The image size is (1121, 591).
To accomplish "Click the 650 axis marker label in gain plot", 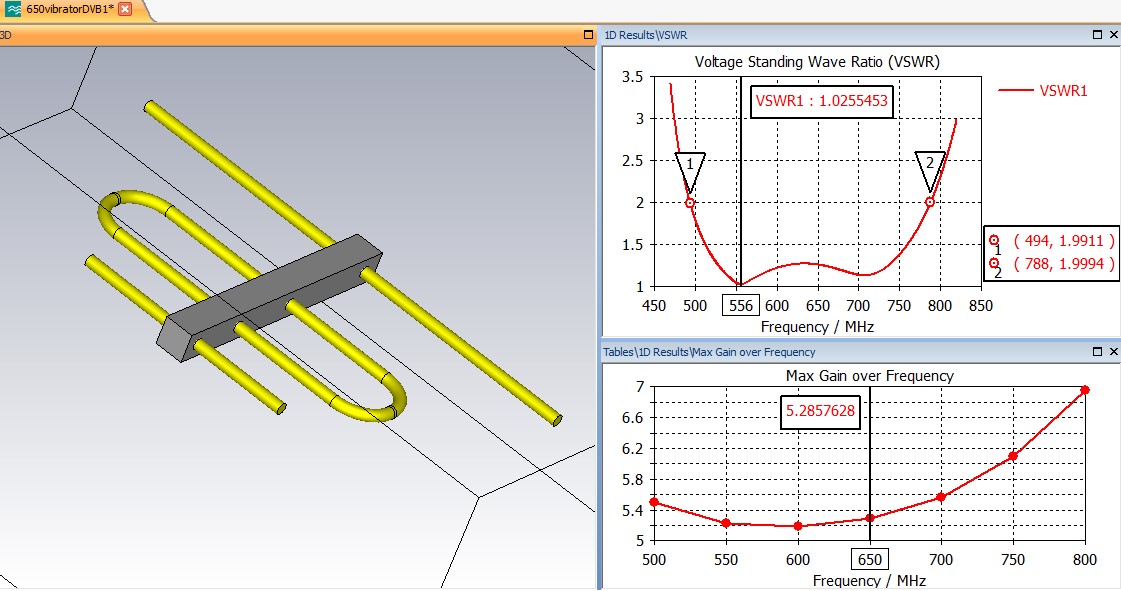I will tap(870, 560).
